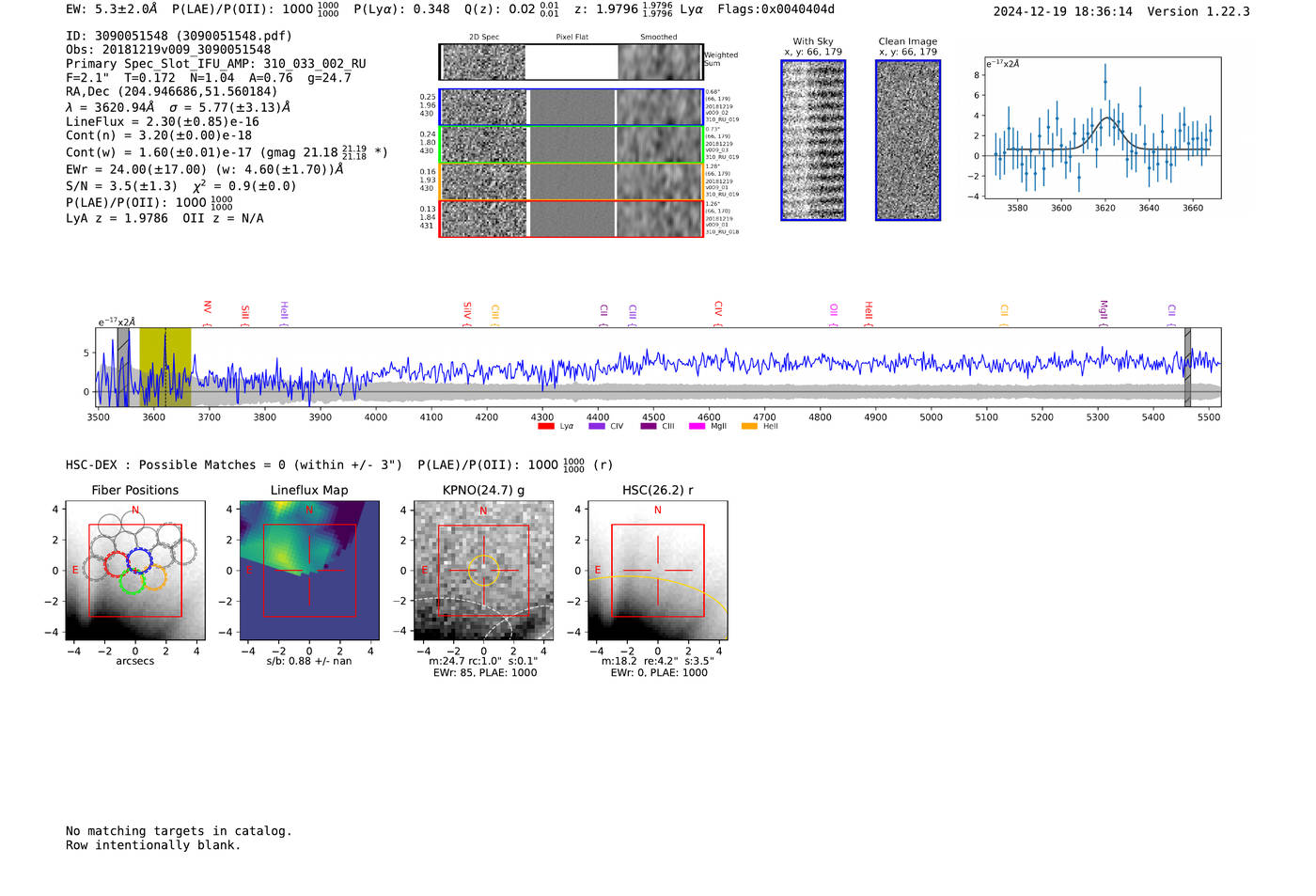Click the CIV purple legend swatch
The height and width of the screenshot is (896, 1316).
(x=596, y=427)
